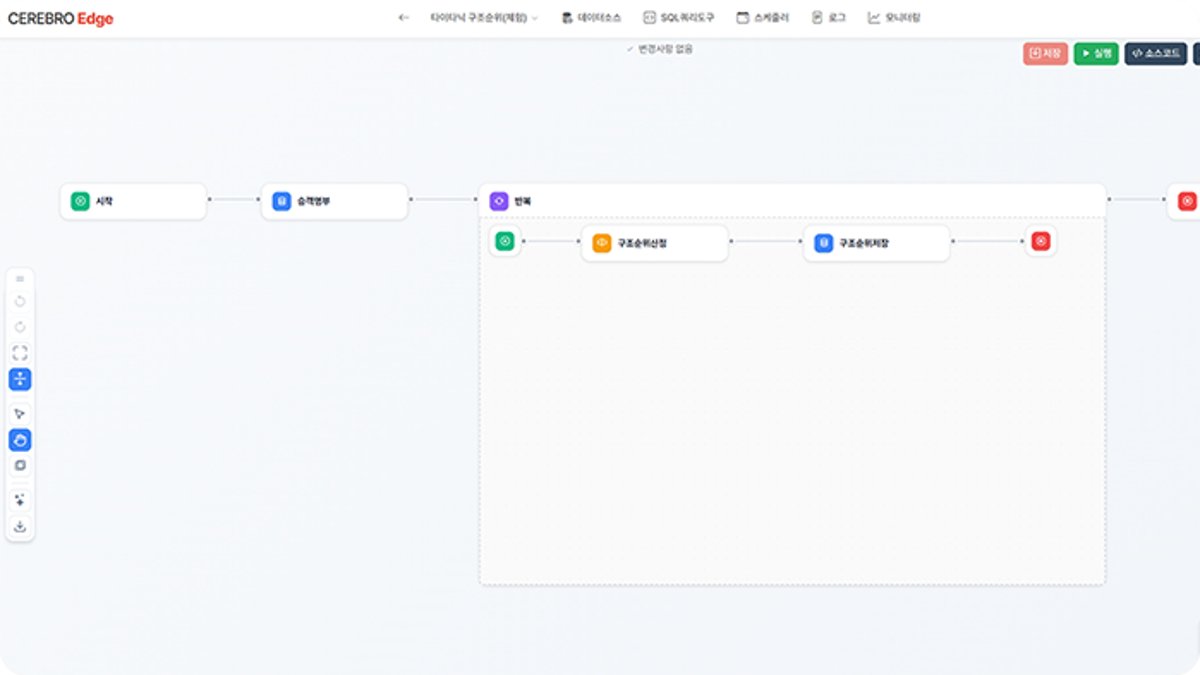Click the redo icon in left toolbar
1200x675 pixels.
pyautogui.click(x=20, y=327)
